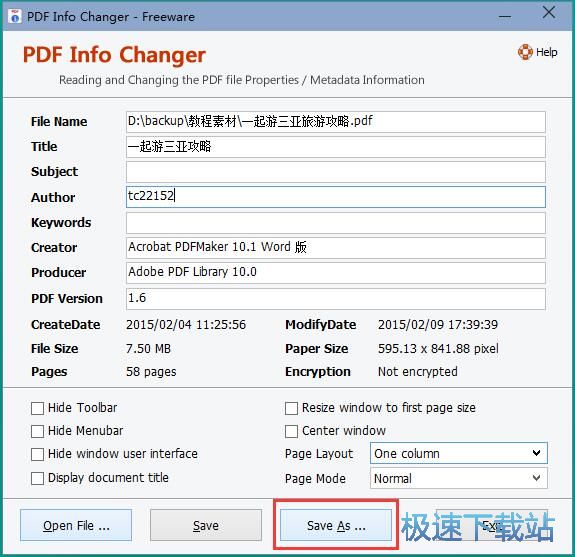
Task: Click into the File Name field
Action: (336, 122)
